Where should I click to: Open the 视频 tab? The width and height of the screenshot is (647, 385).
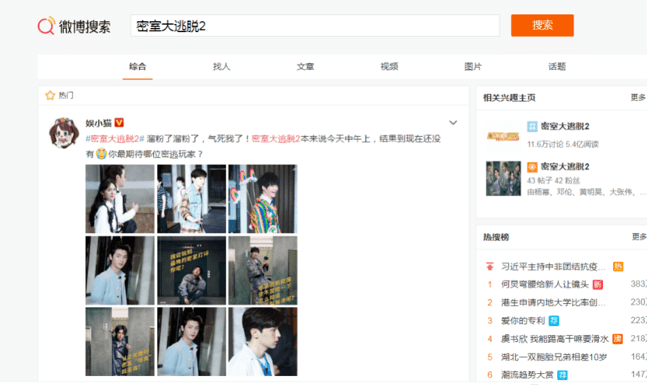coord(389,66)
